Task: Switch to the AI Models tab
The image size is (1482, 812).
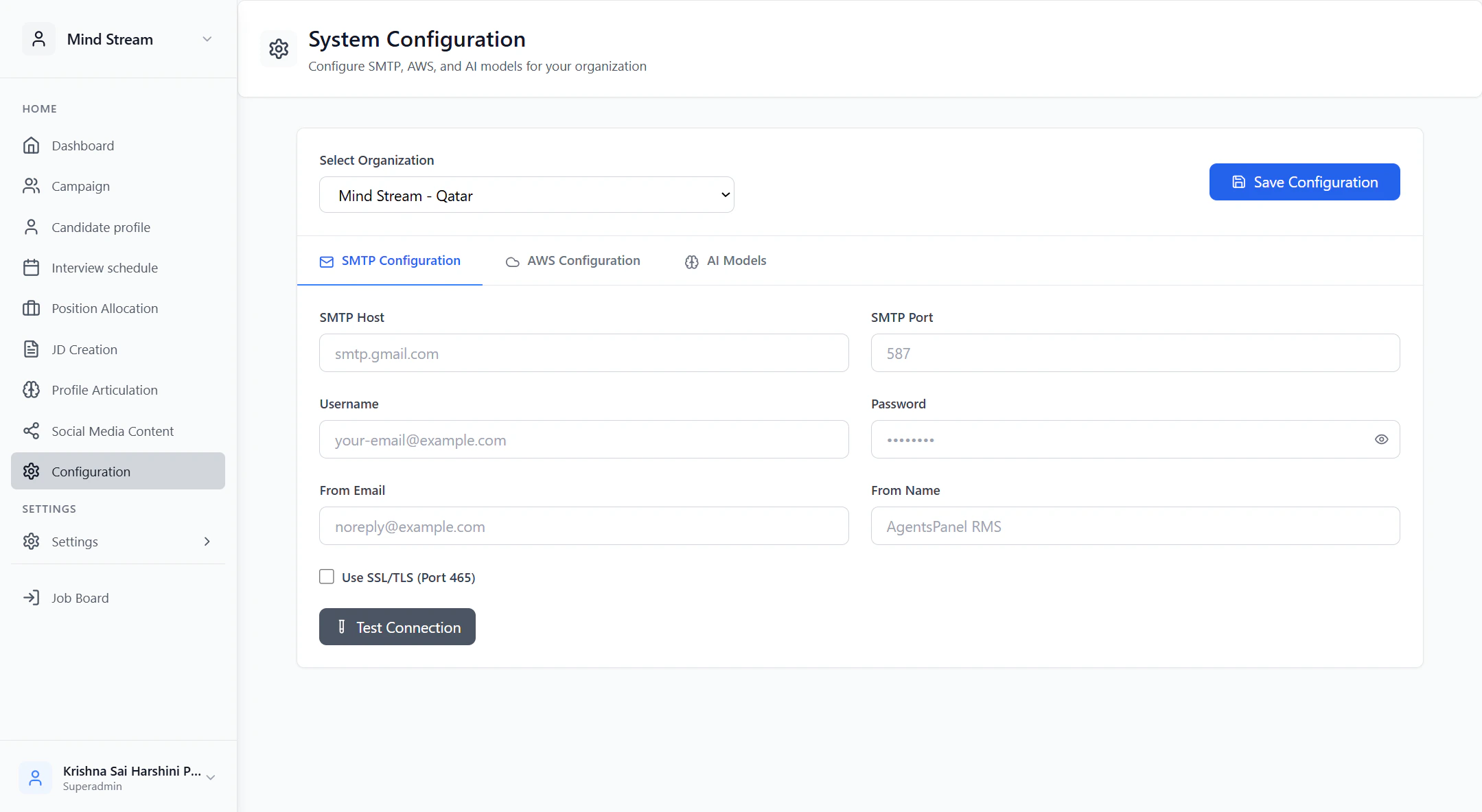Action: coord(726,261)
